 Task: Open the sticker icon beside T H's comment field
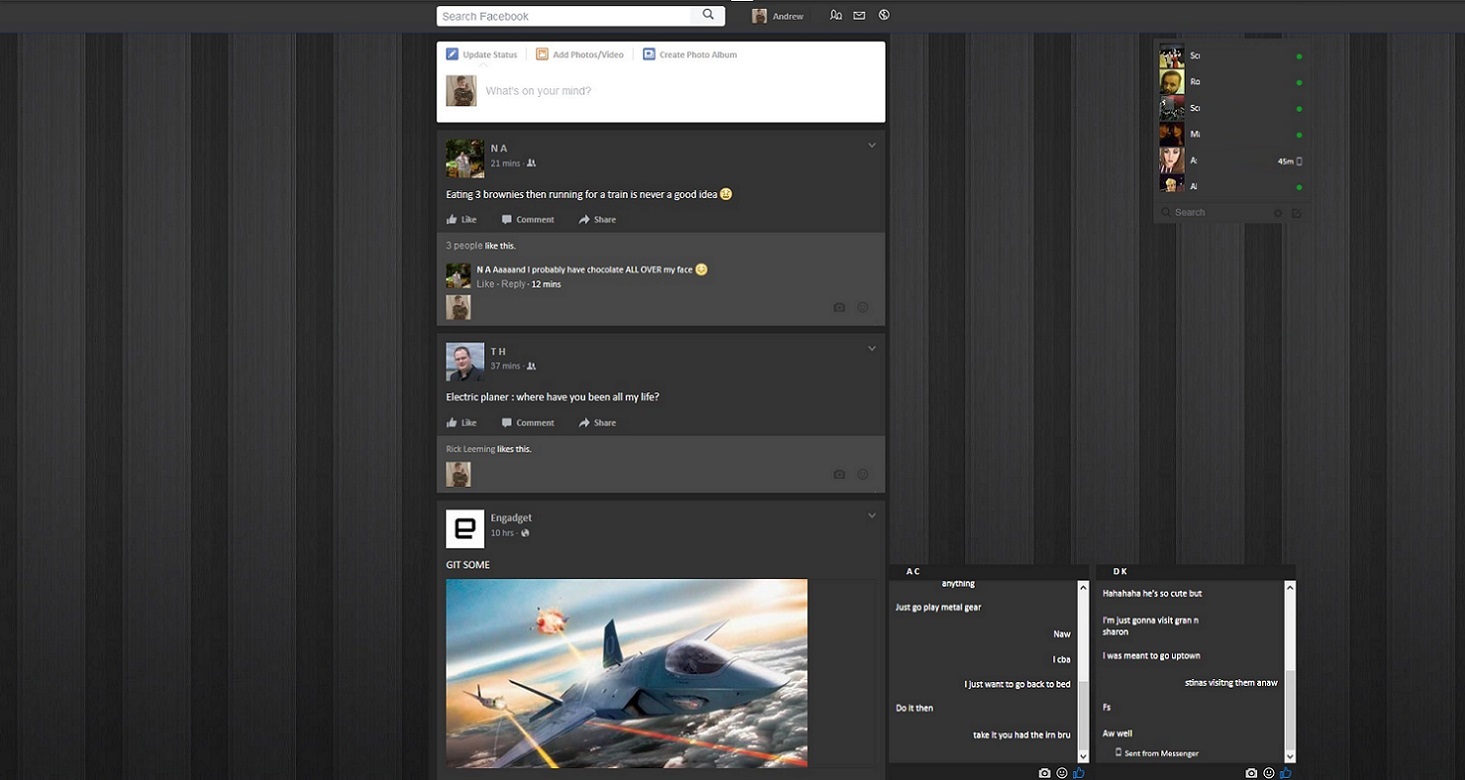pos(862,473)
